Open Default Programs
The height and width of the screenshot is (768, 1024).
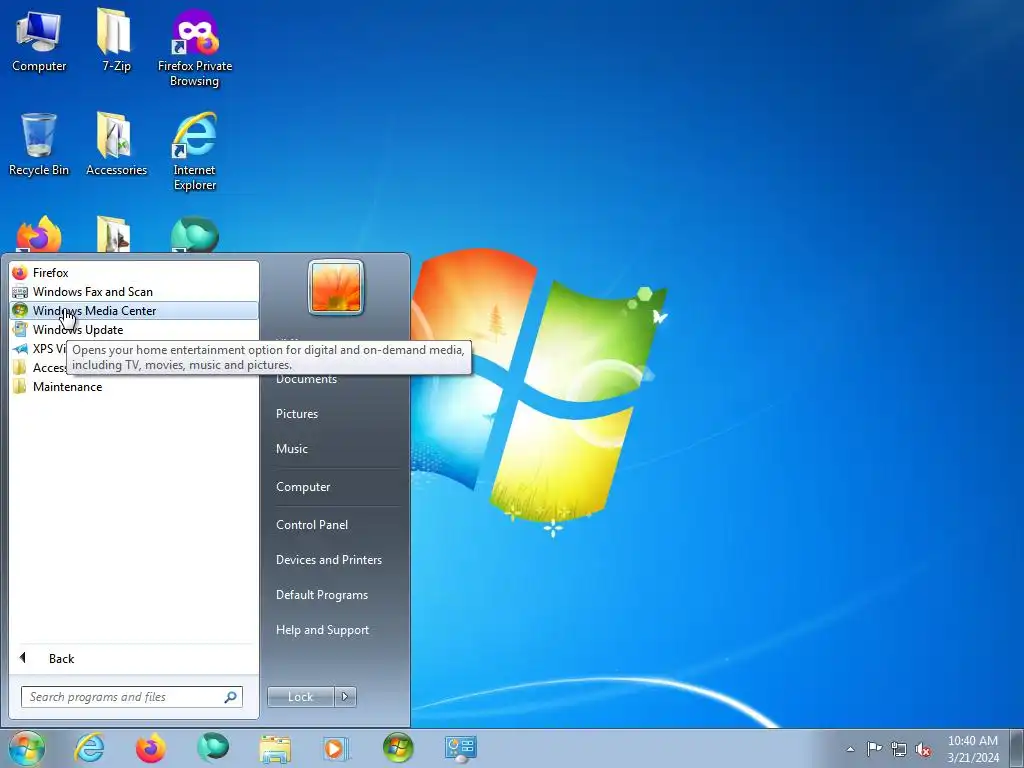[322, 595]
